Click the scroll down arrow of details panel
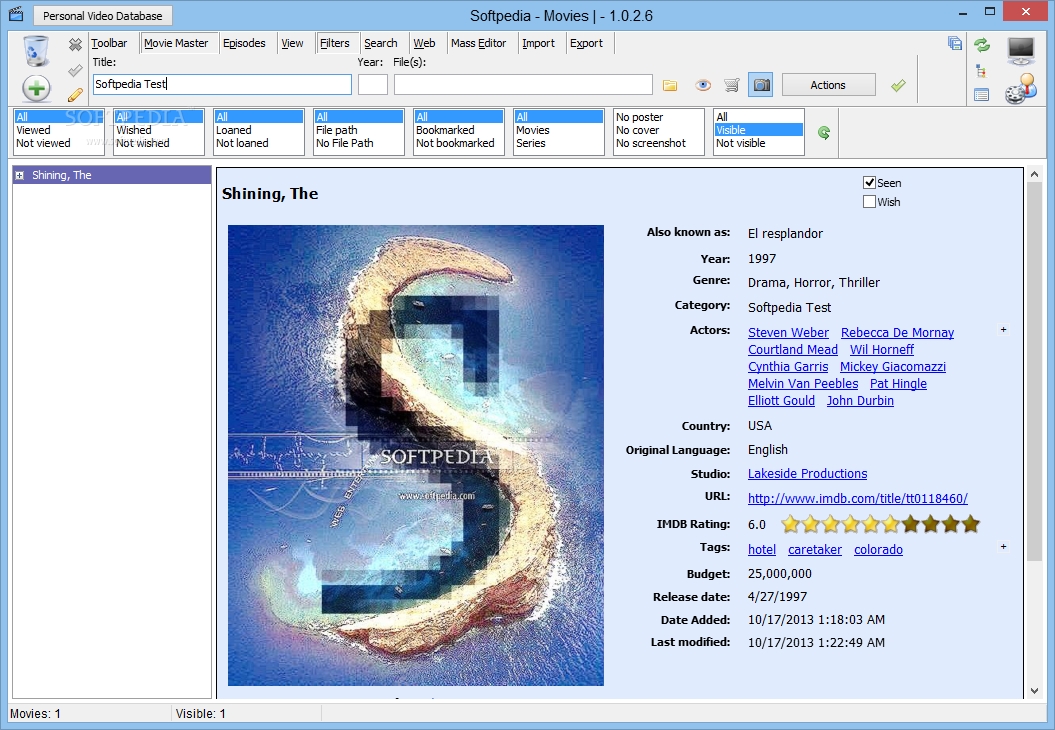Screen dimensions: 1055x730 [1035, 691]
